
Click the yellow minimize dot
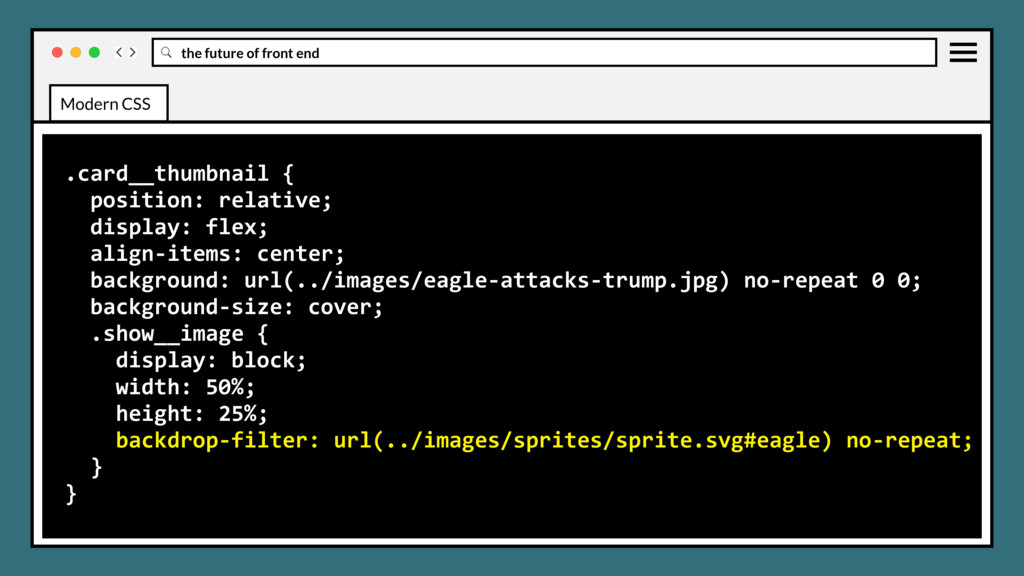point(76,52)
